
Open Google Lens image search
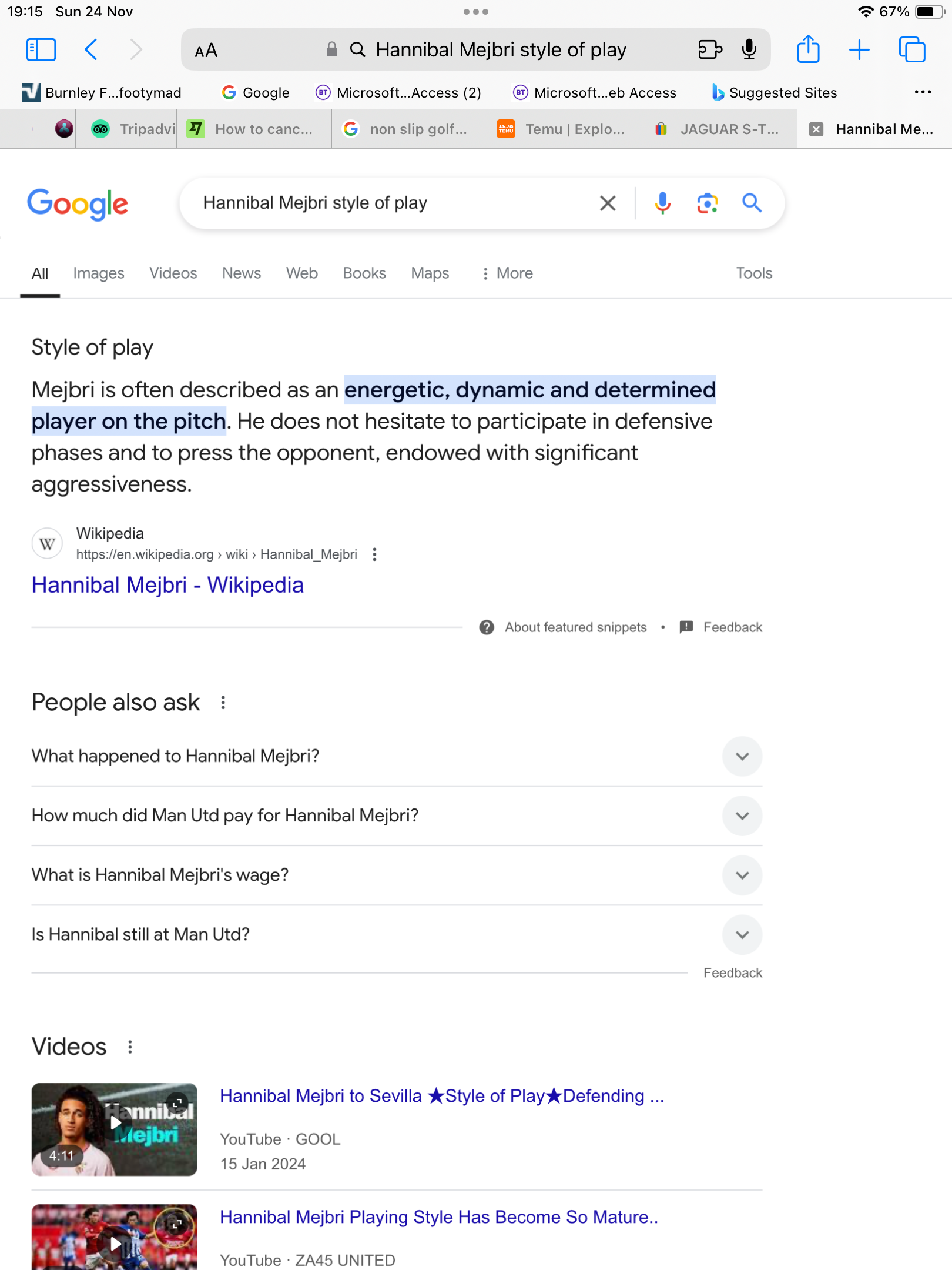tap(707, 203)
